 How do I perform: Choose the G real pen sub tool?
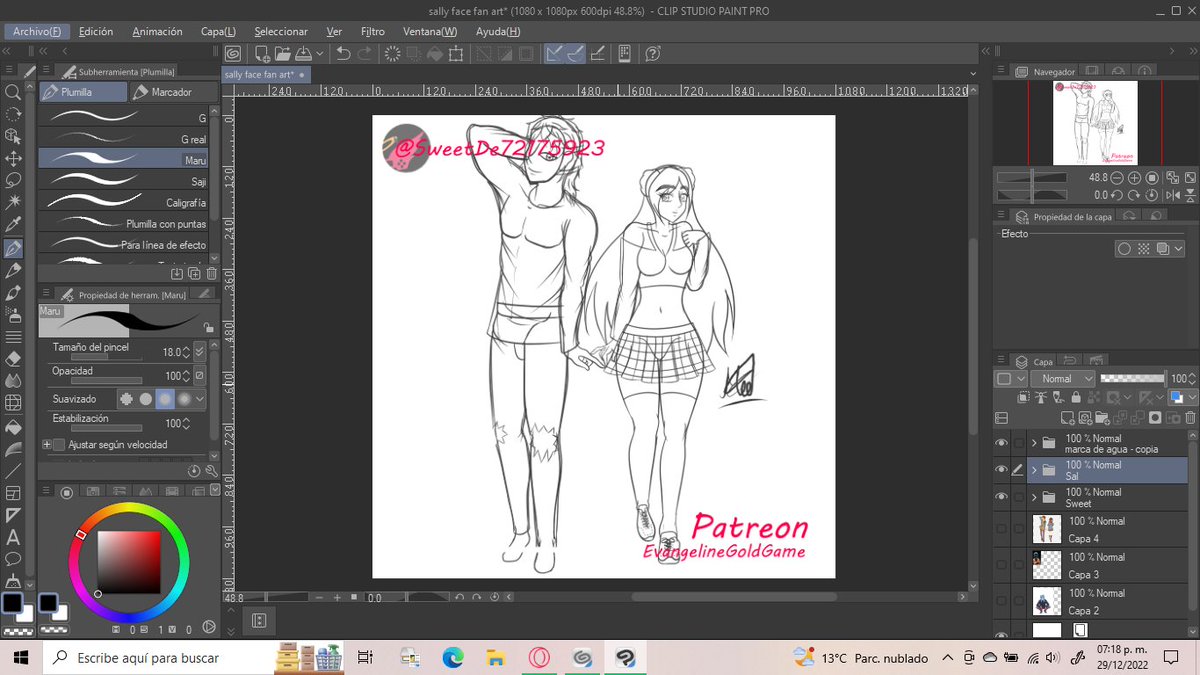pyautogui.click(x=124, y=139)
